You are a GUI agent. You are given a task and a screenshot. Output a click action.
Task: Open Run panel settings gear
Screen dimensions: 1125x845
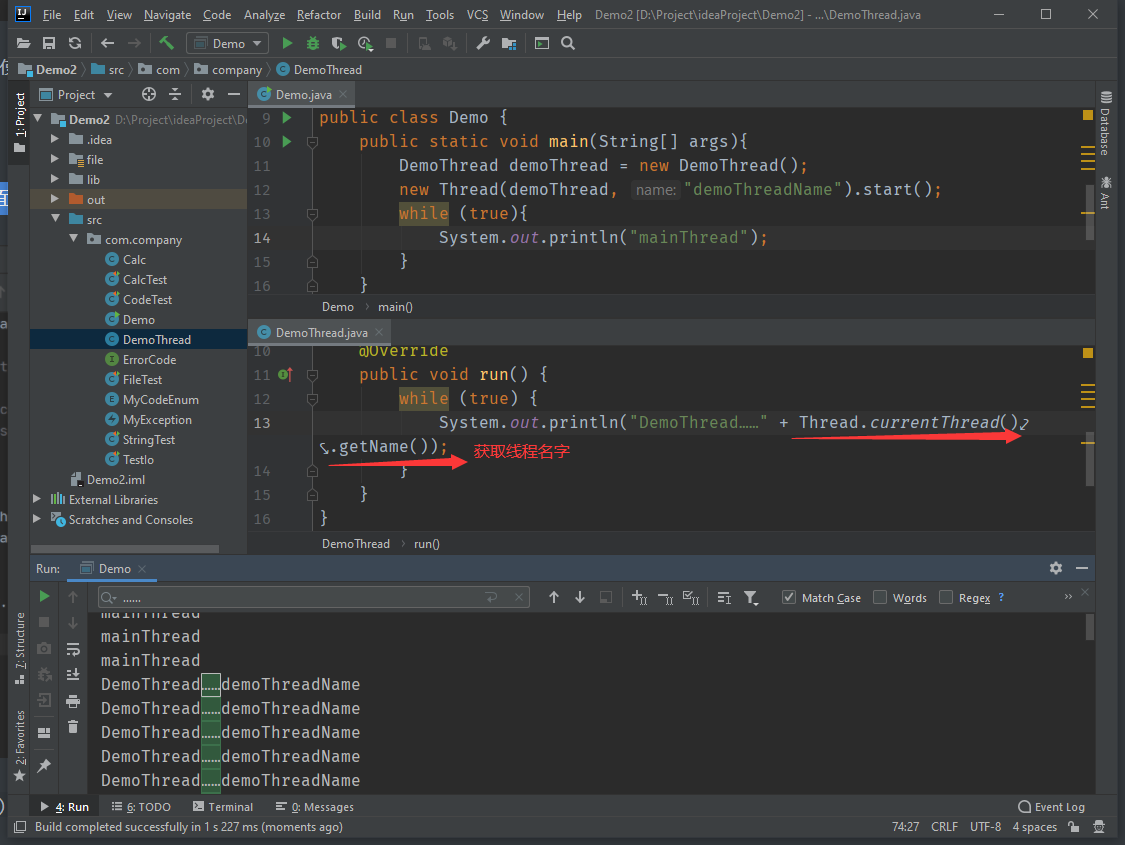(1056, 568)
